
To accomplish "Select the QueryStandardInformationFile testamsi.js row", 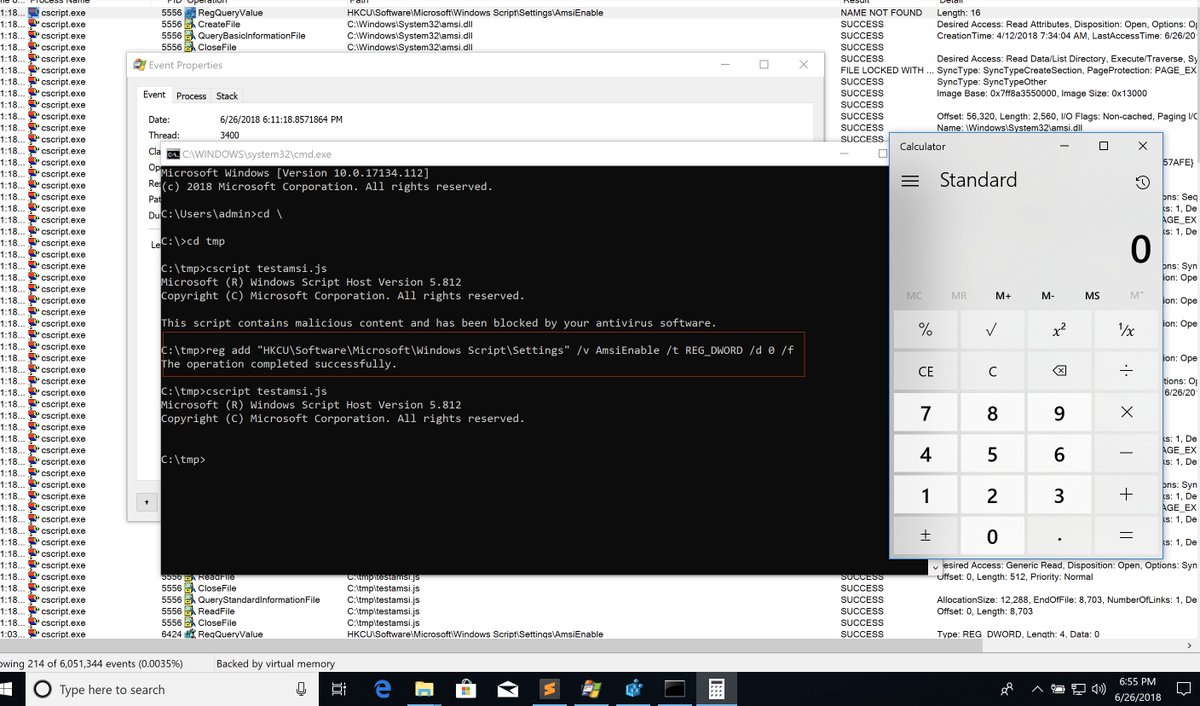I will [600, 600].
